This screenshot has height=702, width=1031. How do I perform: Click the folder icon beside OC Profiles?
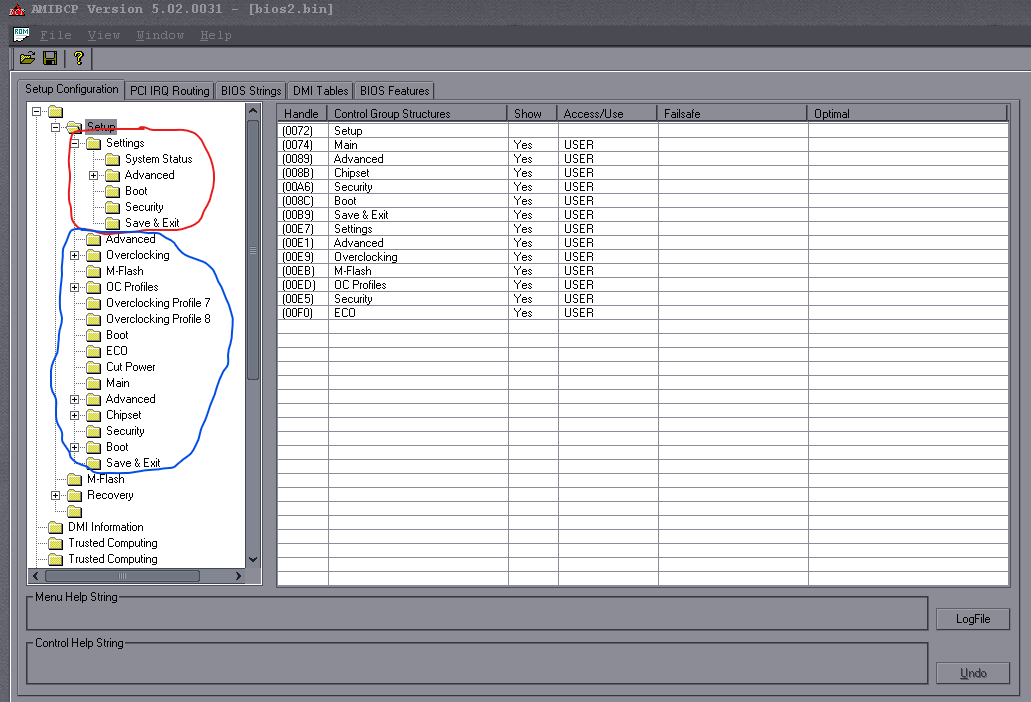point(94,287)
